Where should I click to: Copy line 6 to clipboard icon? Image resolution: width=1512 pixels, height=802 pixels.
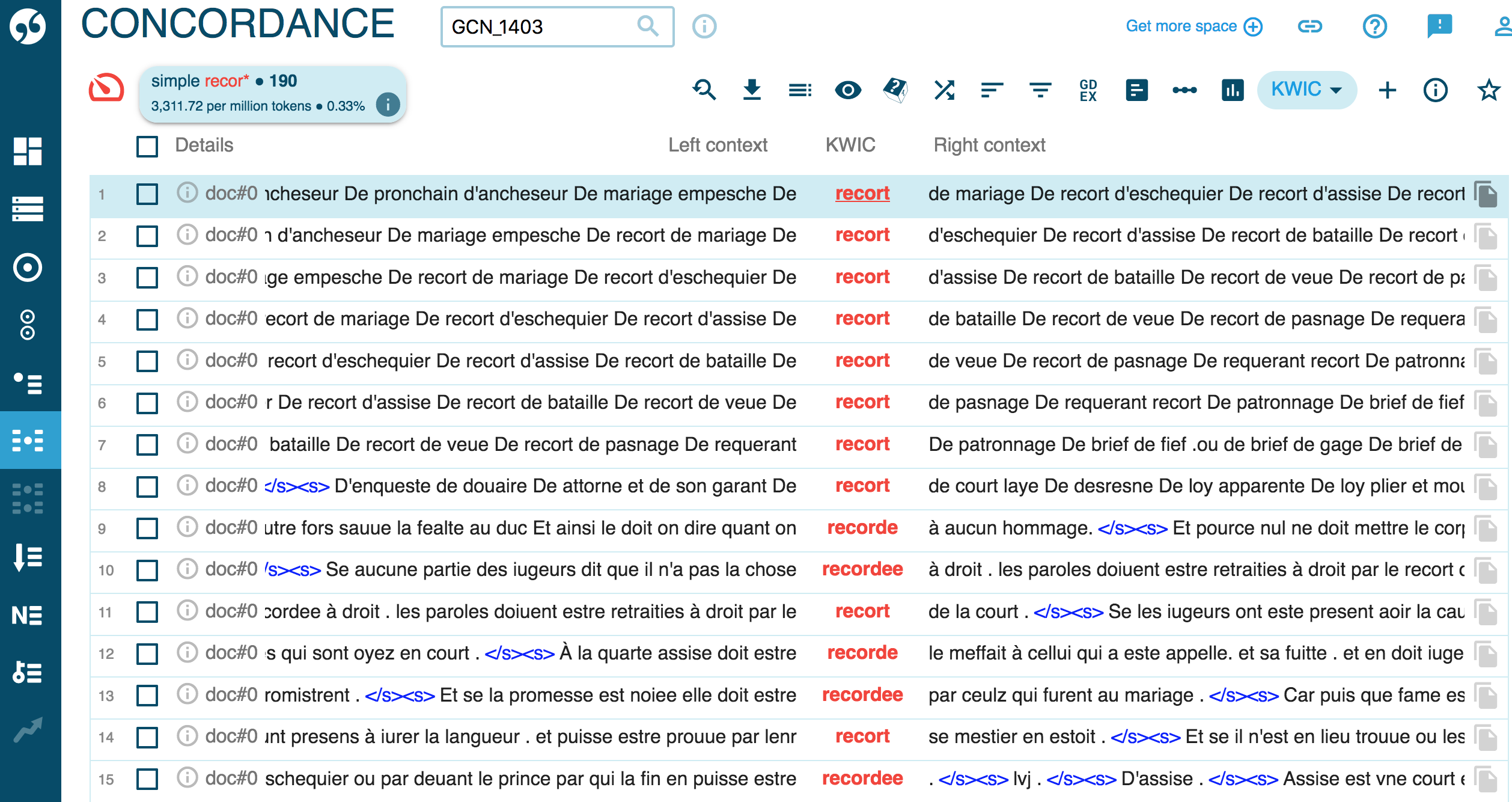1486,403
